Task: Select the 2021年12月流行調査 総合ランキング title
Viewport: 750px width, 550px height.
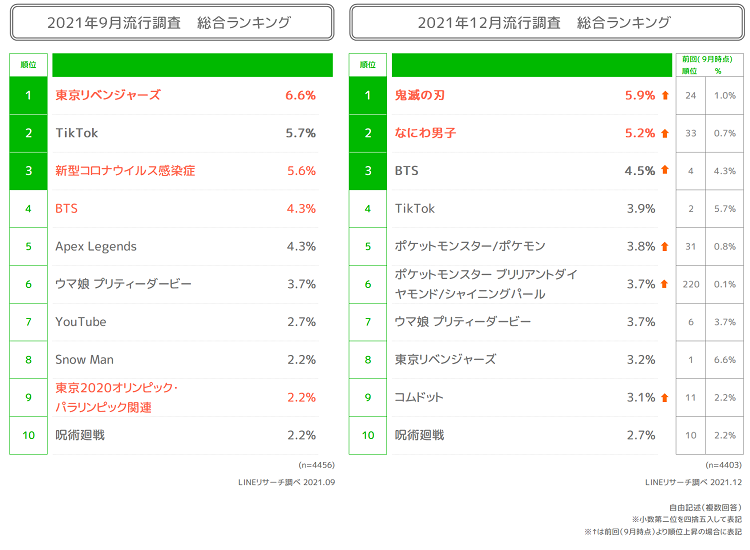Action: tap(544, 22)
